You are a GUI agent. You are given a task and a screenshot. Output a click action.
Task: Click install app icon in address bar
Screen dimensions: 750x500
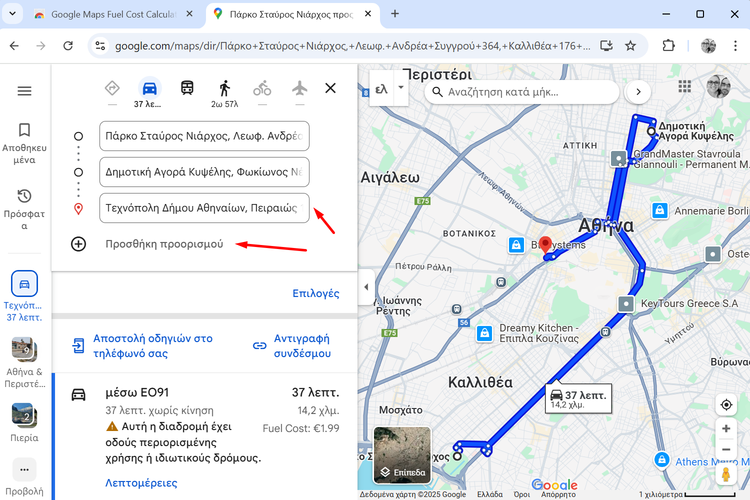point(606,45)
